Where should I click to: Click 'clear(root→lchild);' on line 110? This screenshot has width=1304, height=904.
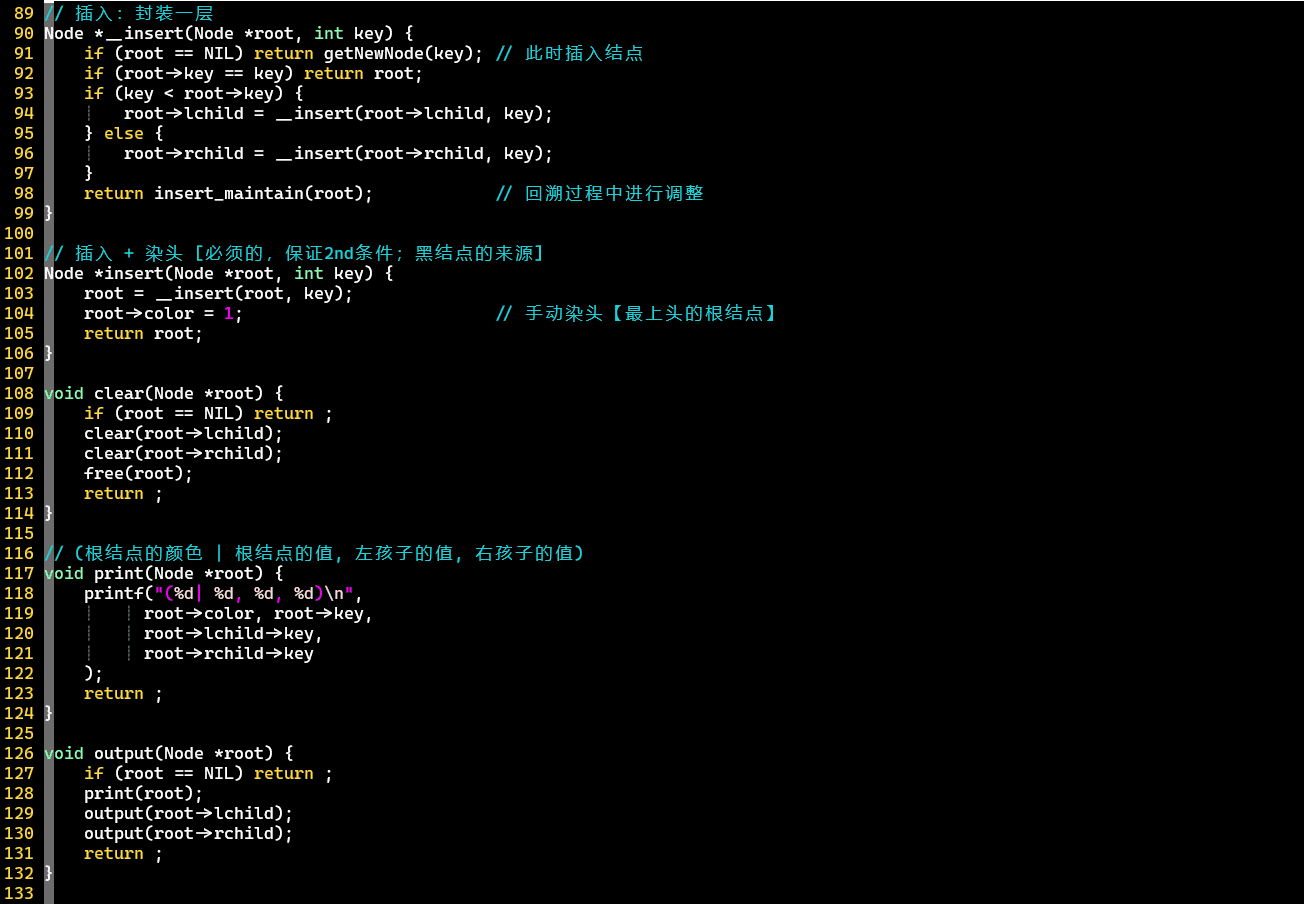coord(184,433)
